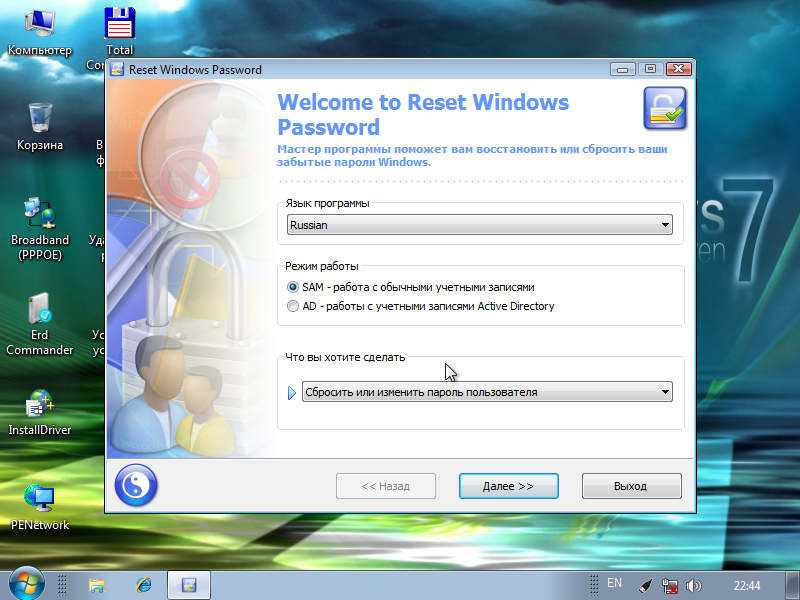
Task: Click the pen tray icon
Action: 646,586
